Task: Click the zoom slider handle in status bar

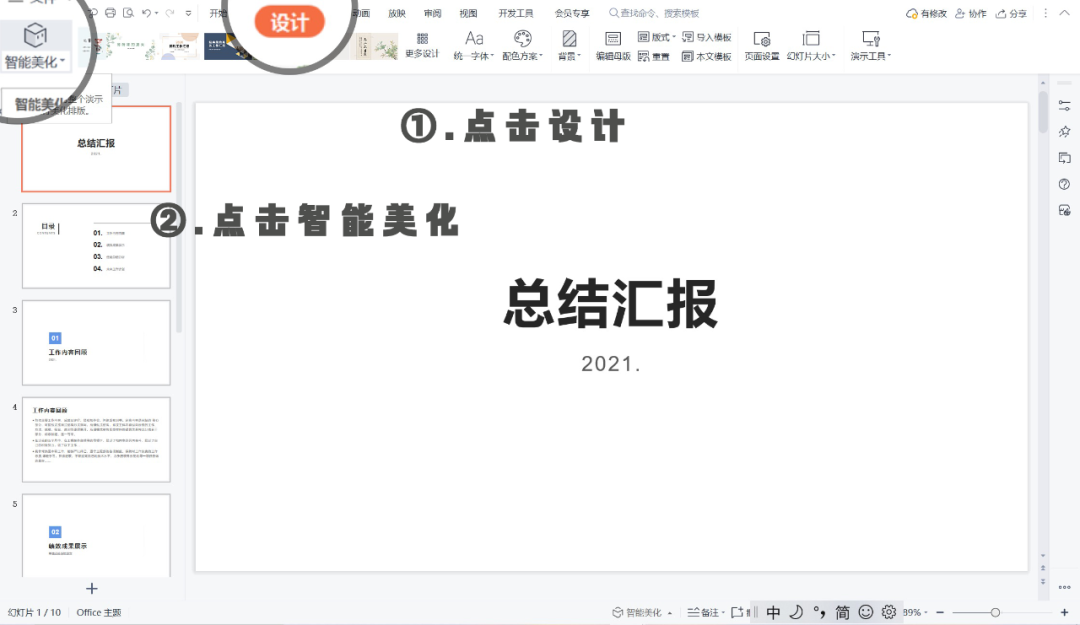Action: click(x=995, y=612)
